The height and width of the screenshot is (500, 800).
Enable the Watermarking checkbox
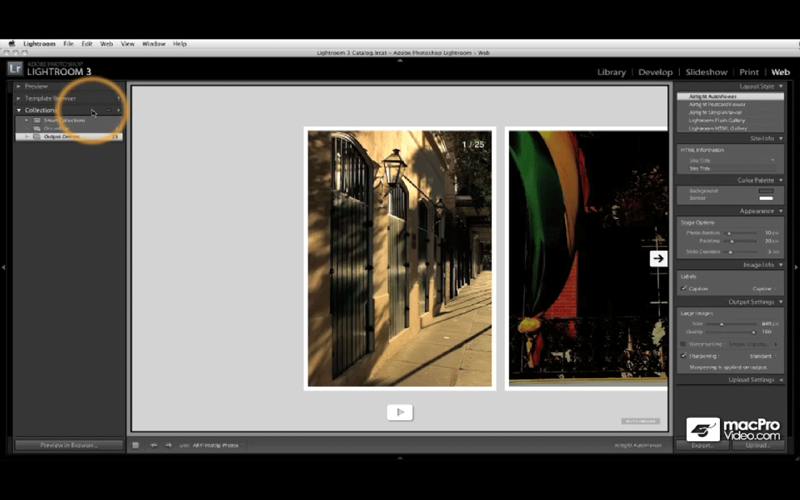tap(683, 344)
